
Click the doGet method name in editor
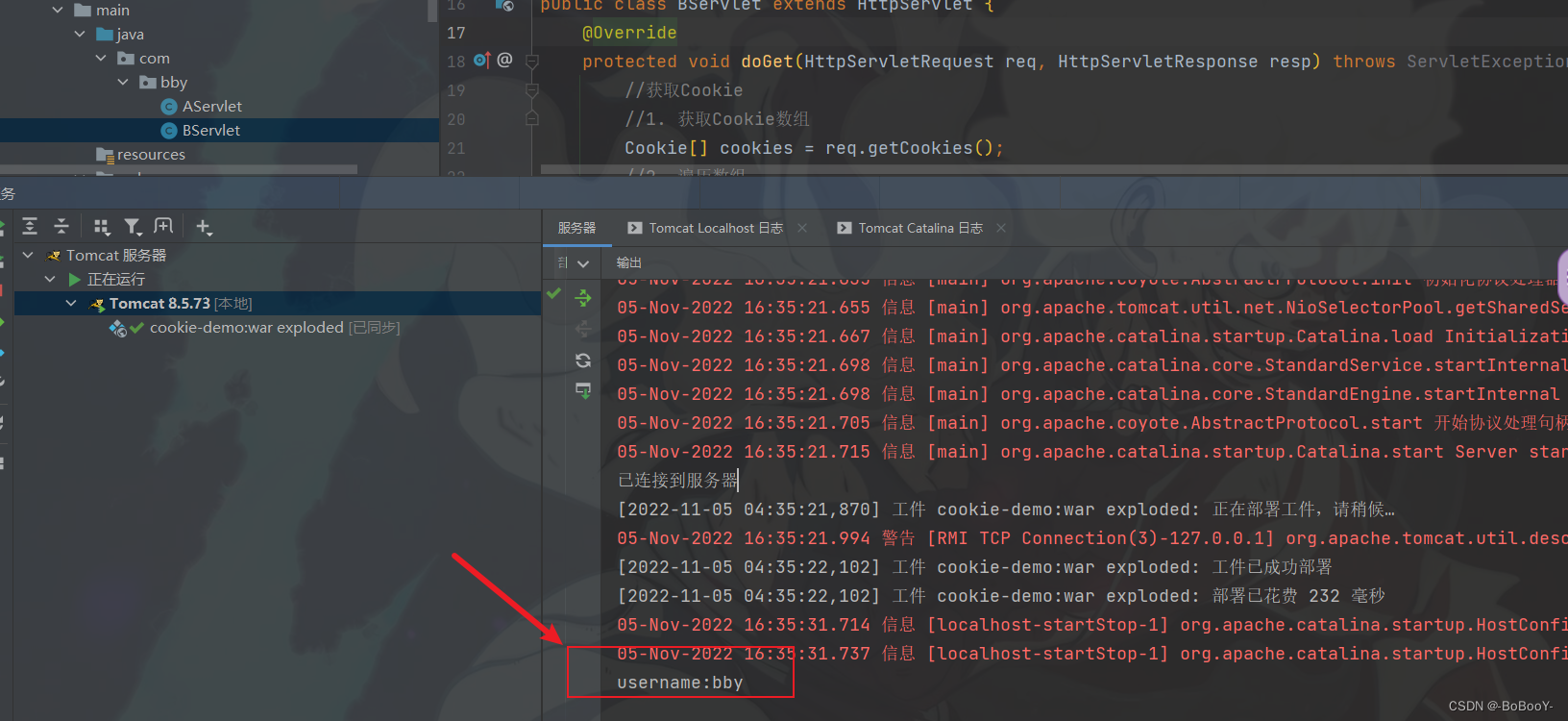coord(767,62)
